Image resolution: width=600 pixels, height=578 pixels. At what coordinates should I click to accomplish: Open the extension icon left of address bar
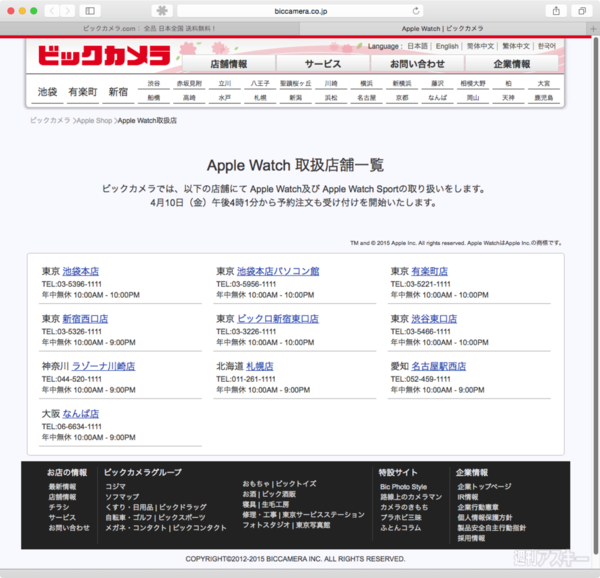point(162,11)
